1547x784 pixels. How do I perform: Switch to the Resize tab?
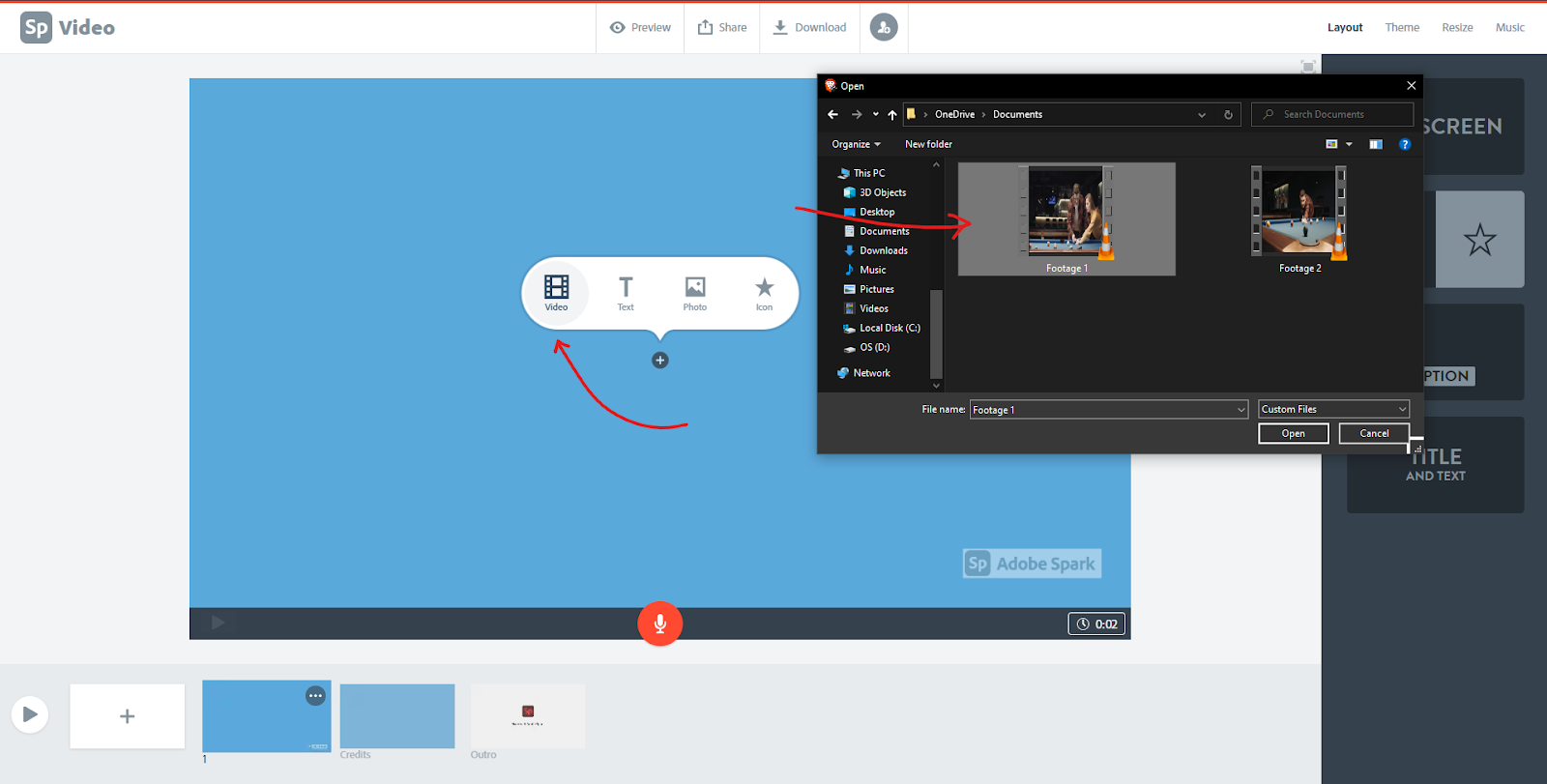coord(1457,27)
